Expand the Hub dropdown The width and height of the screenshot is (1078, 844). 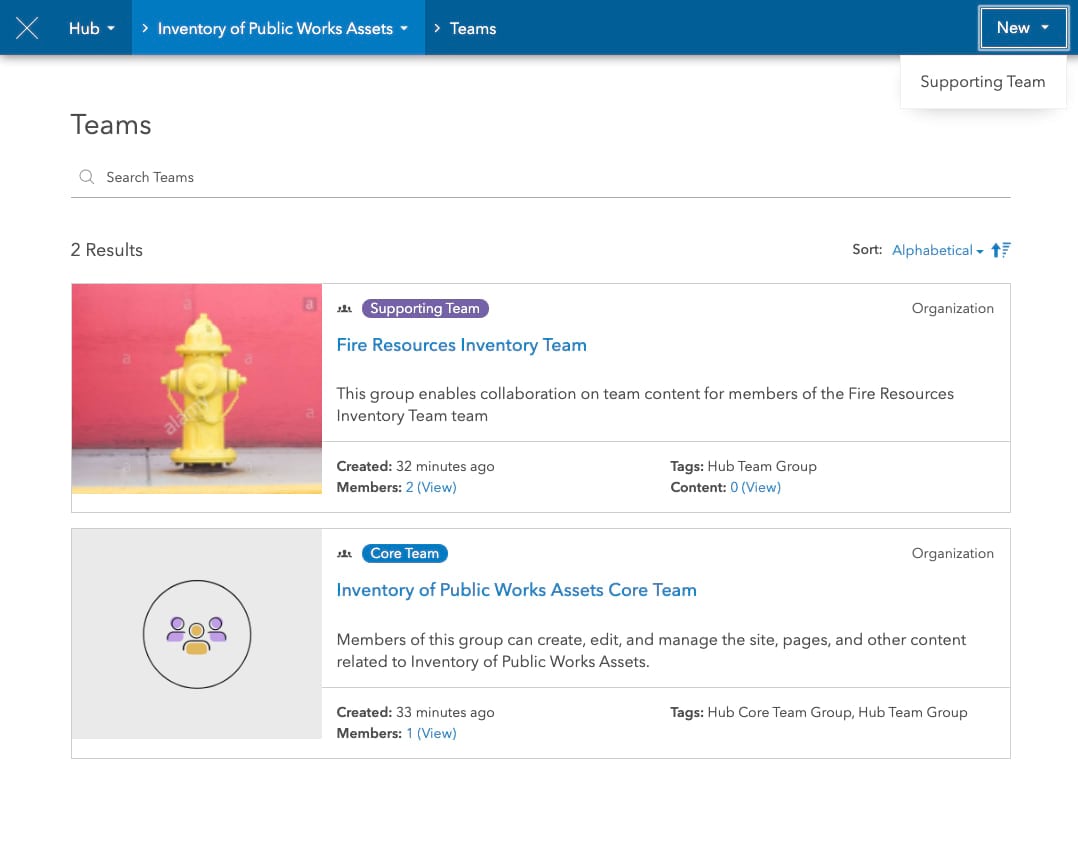pyautogui.click(x=90, y=28)
